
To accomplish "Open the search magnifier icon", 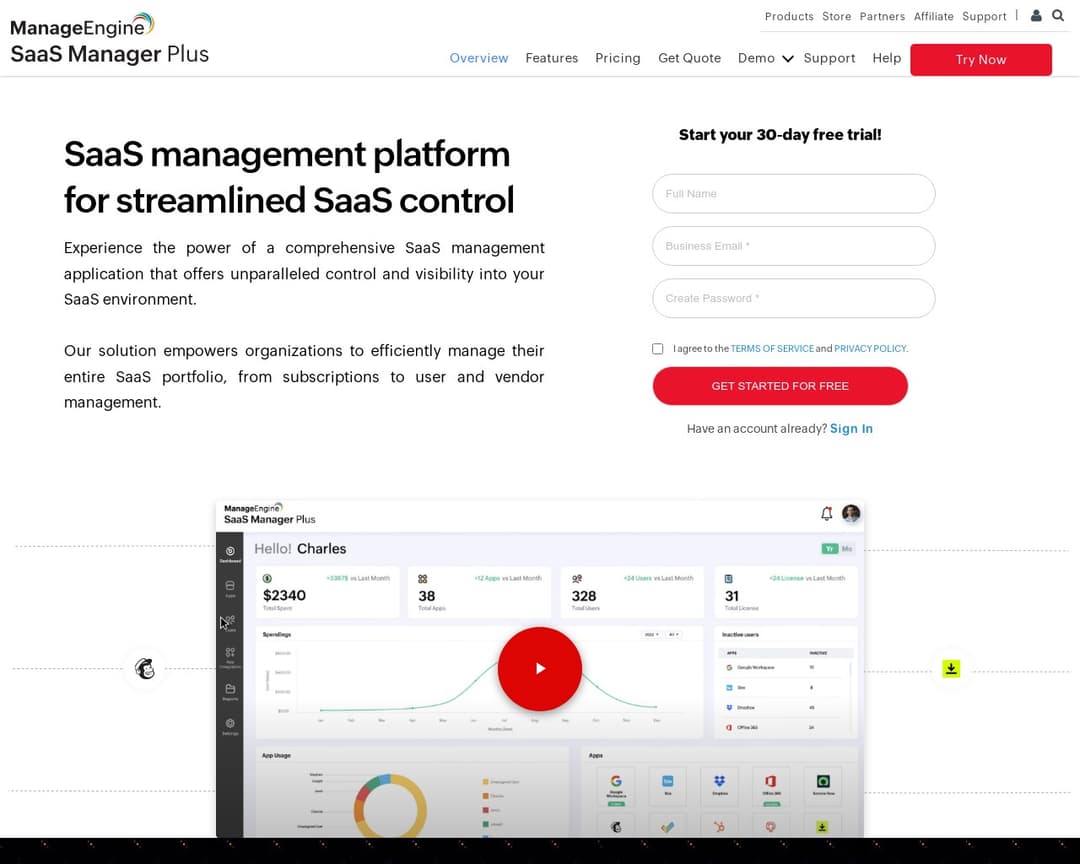I will [1058, 15].
